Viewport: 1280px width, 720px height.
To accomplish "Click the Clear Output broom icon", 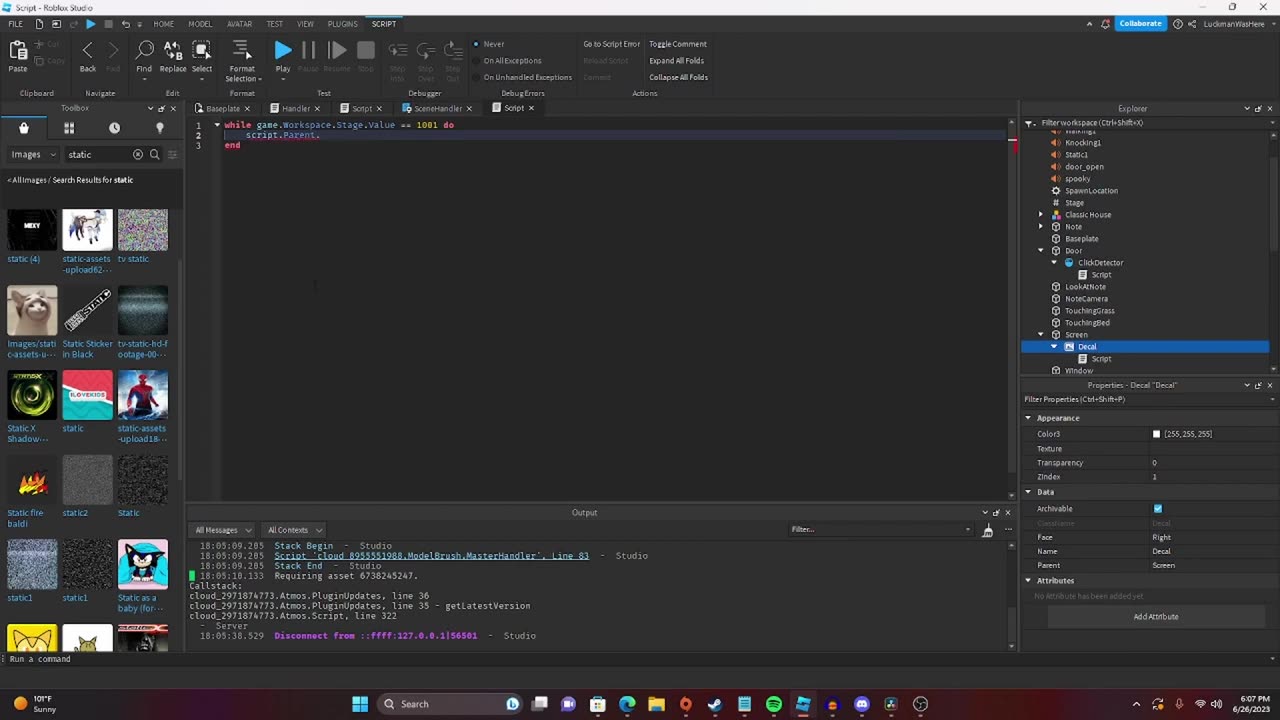I will click(x=988, y=530).
